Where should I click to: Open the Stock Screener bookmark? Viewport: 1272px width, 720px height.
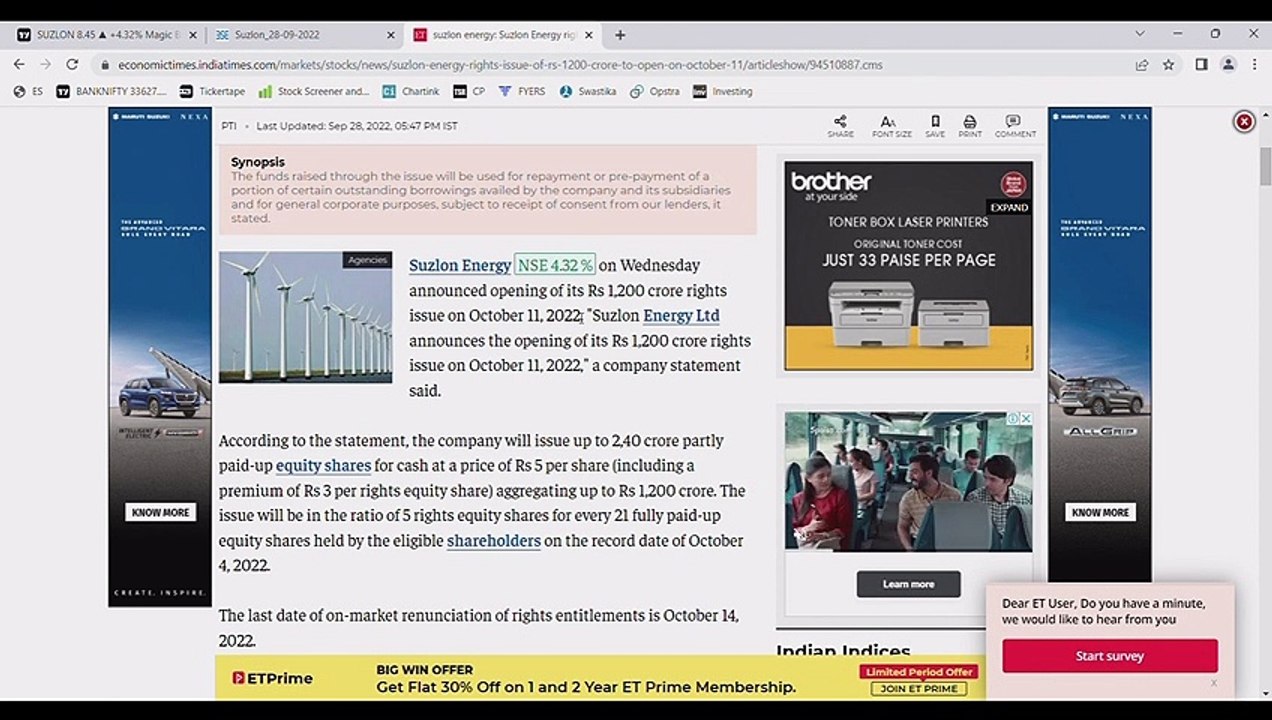[x=314, y=91]
